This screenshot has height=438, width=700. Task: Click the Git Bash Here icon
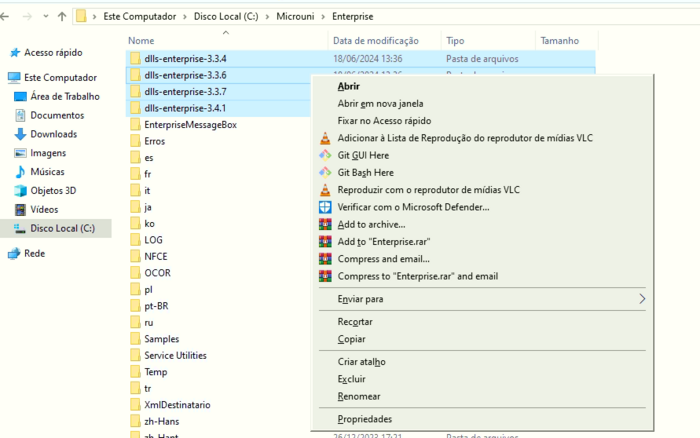pos(325,173)
